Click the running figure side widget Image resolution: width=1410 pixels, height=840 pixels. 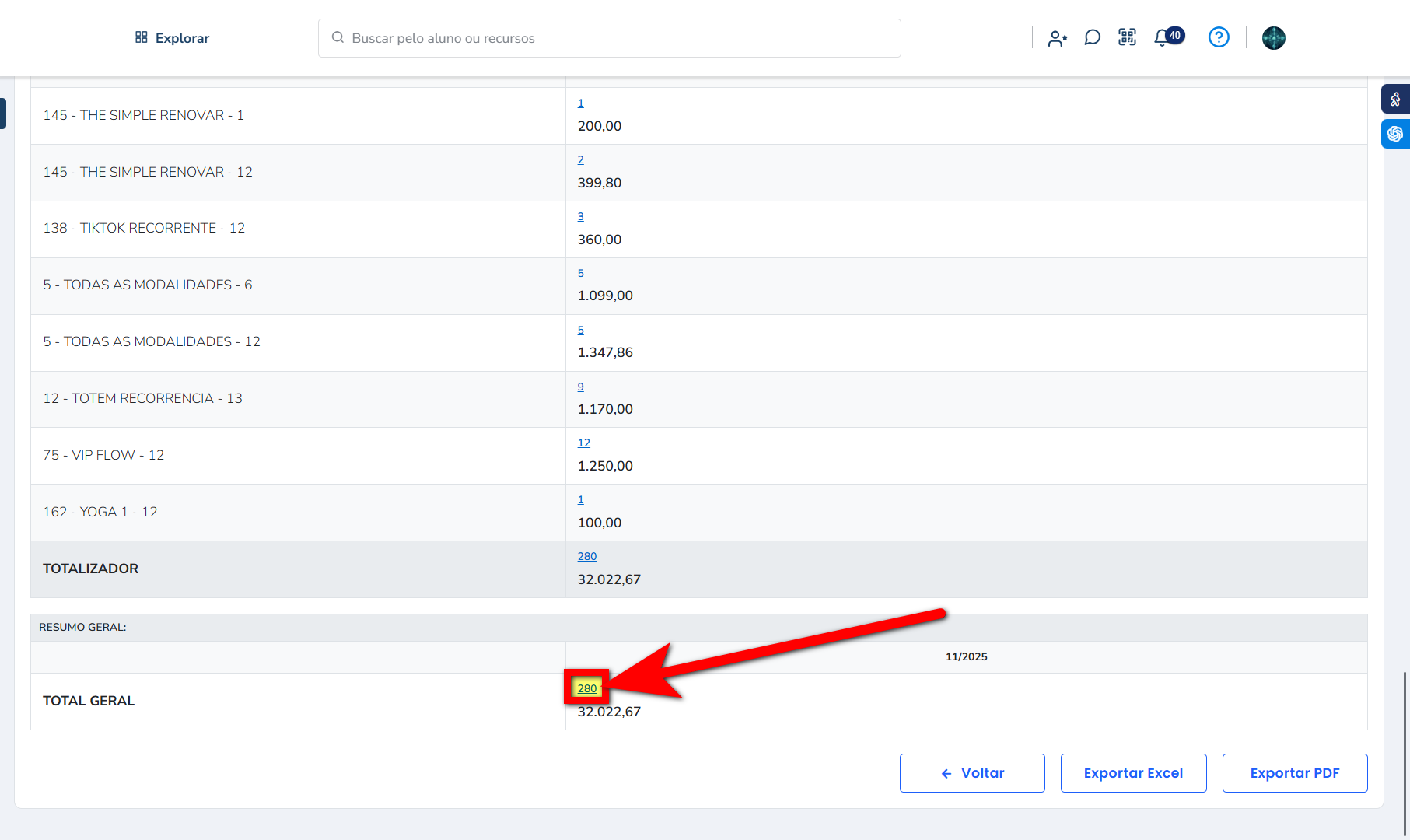pos(1395,100)
